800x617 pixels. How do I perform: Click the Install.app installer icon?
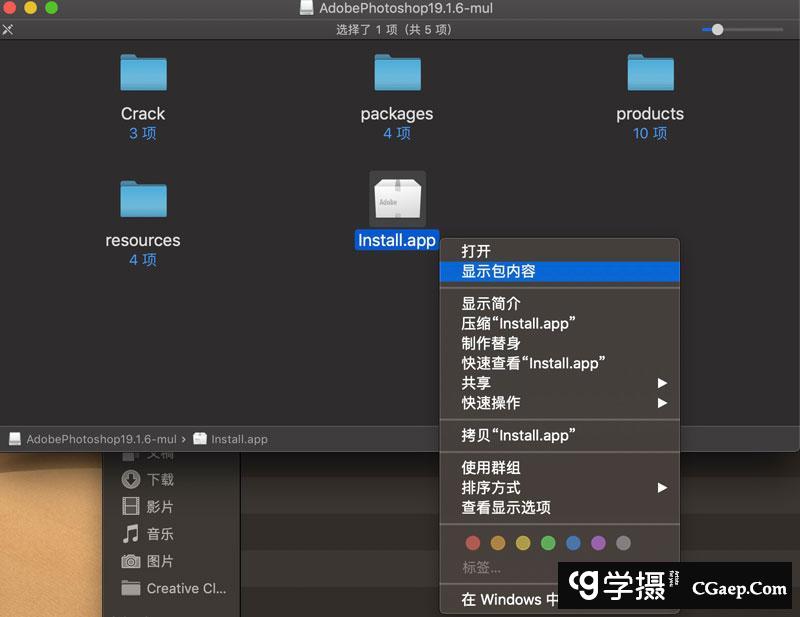coord(397,199)
